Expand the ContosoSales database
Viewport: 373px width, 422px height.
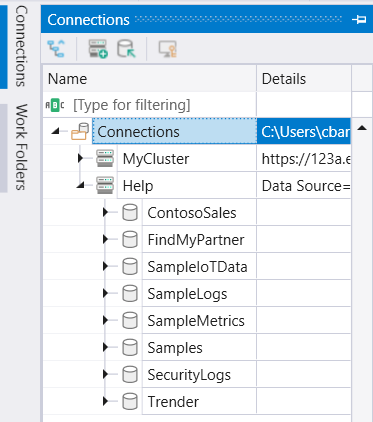coord(105,212)
